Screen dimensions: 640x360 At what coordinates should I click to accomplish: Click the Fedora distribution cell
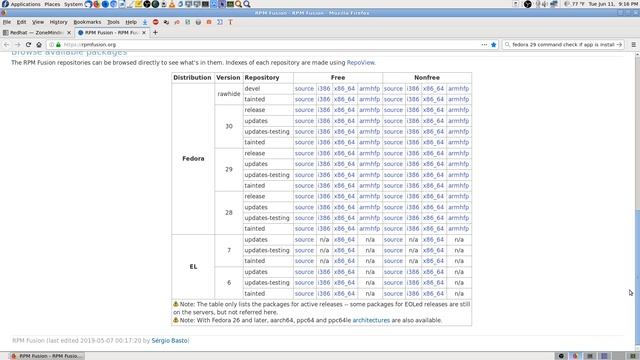[193, 159]
